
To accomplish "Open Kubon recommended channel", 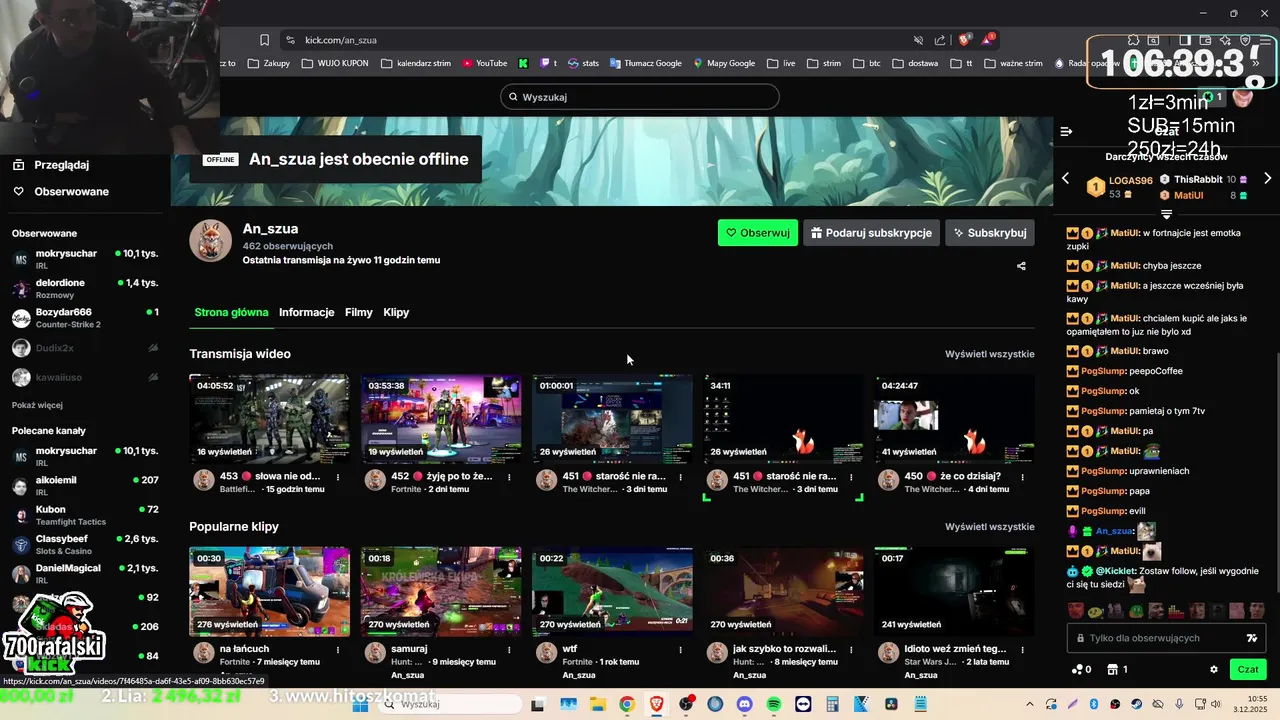I will click(85, 515).
